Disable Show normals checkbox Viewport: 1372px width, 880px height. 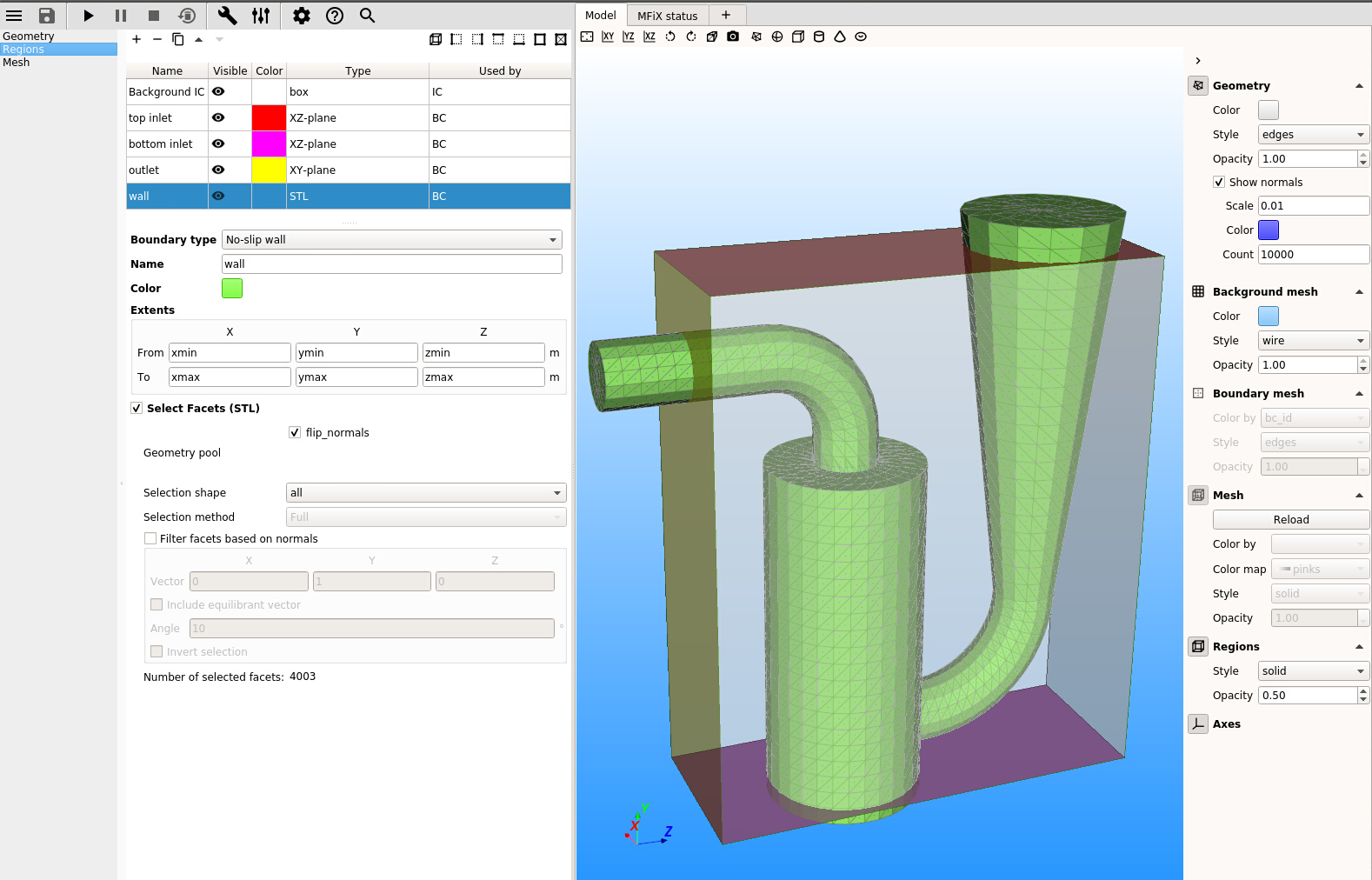(x=1219, y=182)
